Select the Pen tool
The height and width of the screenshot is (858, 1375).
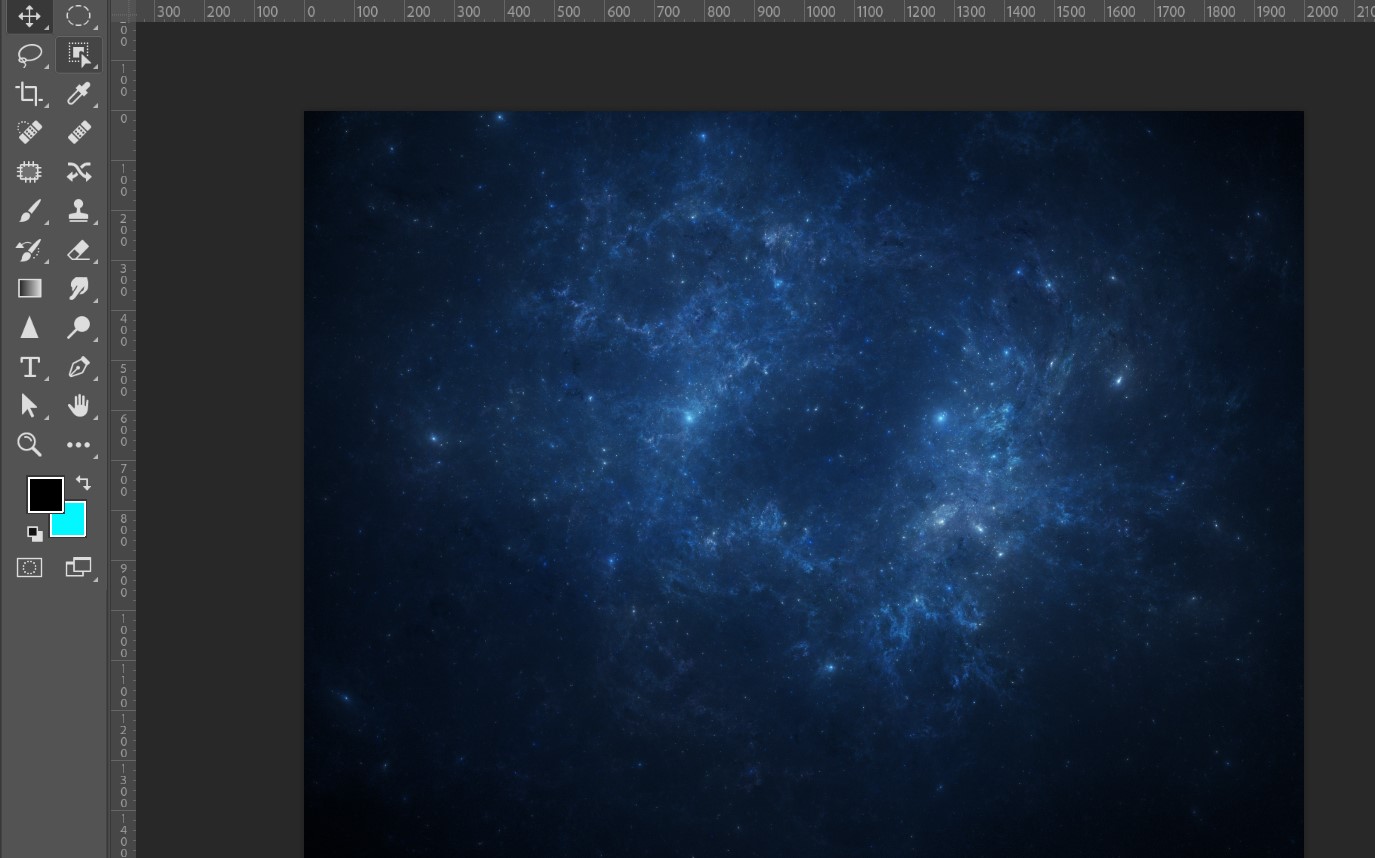(x=78, y=367)
